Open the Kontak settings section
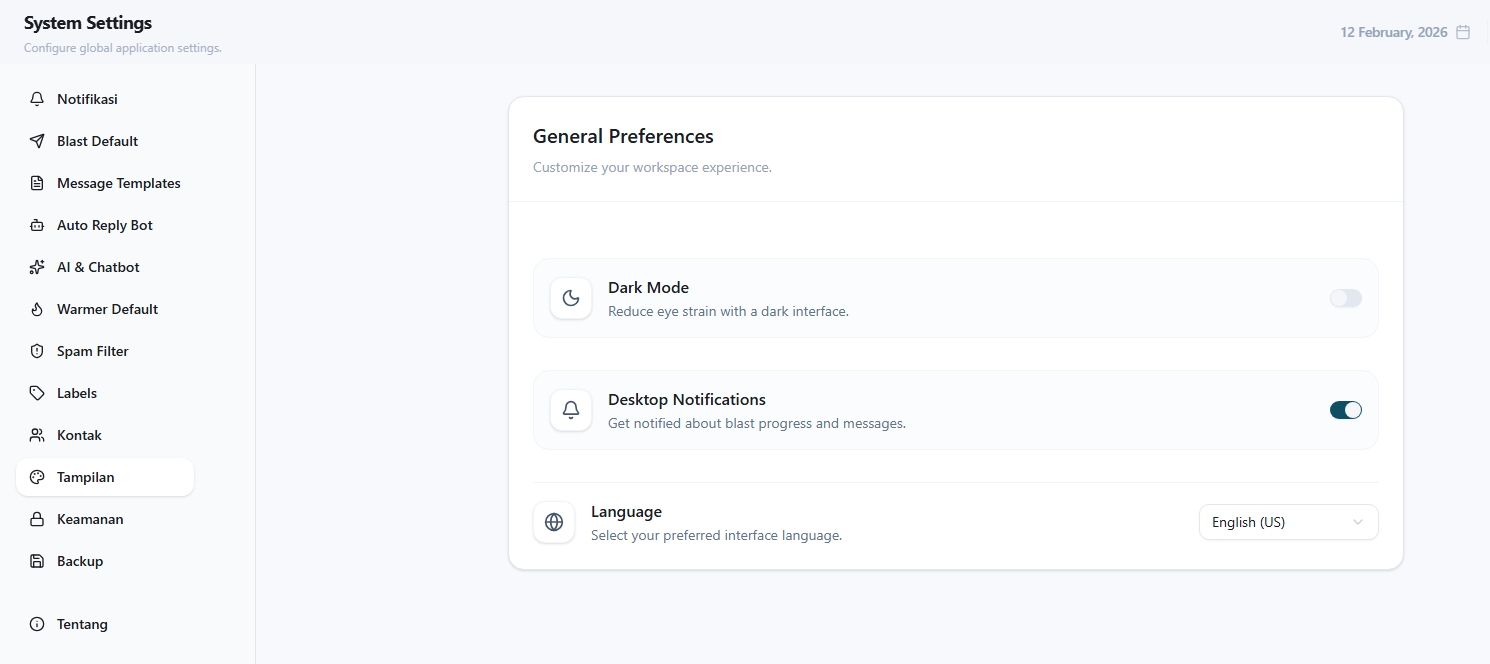Screen dimensions: 1490x664 (79, 435)
